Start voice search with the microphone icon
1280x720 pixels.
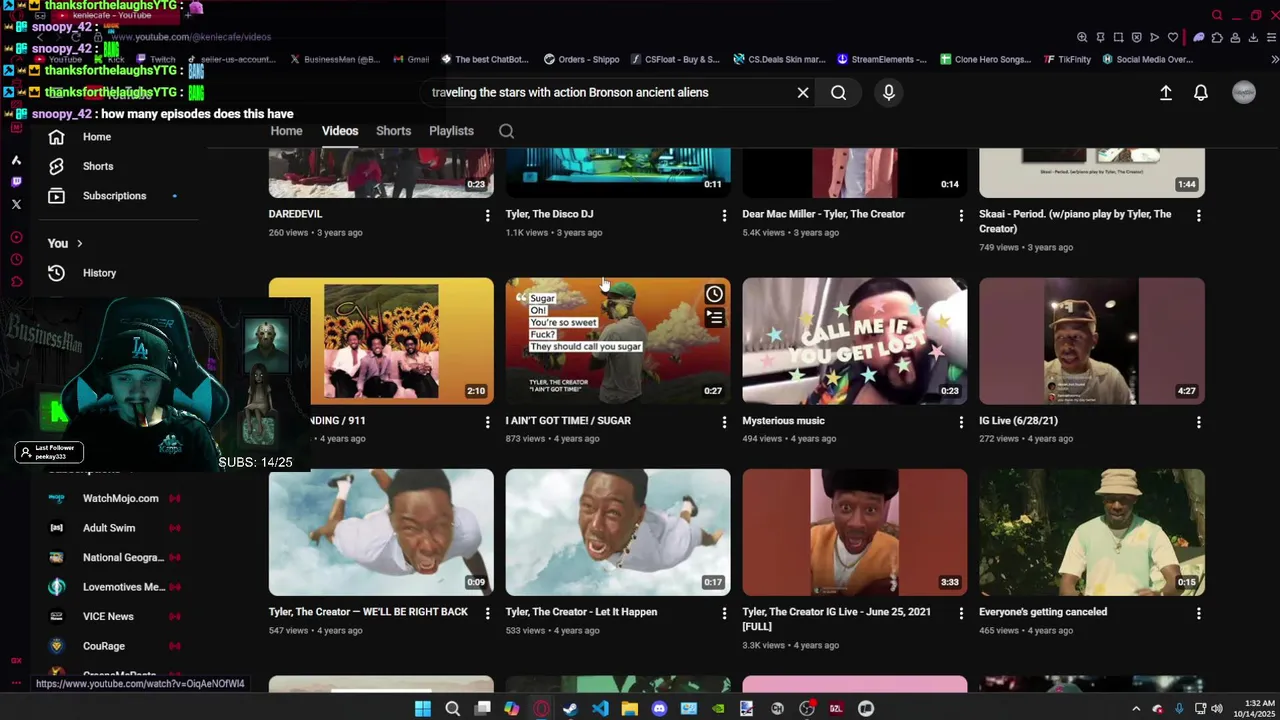point(889,93)
